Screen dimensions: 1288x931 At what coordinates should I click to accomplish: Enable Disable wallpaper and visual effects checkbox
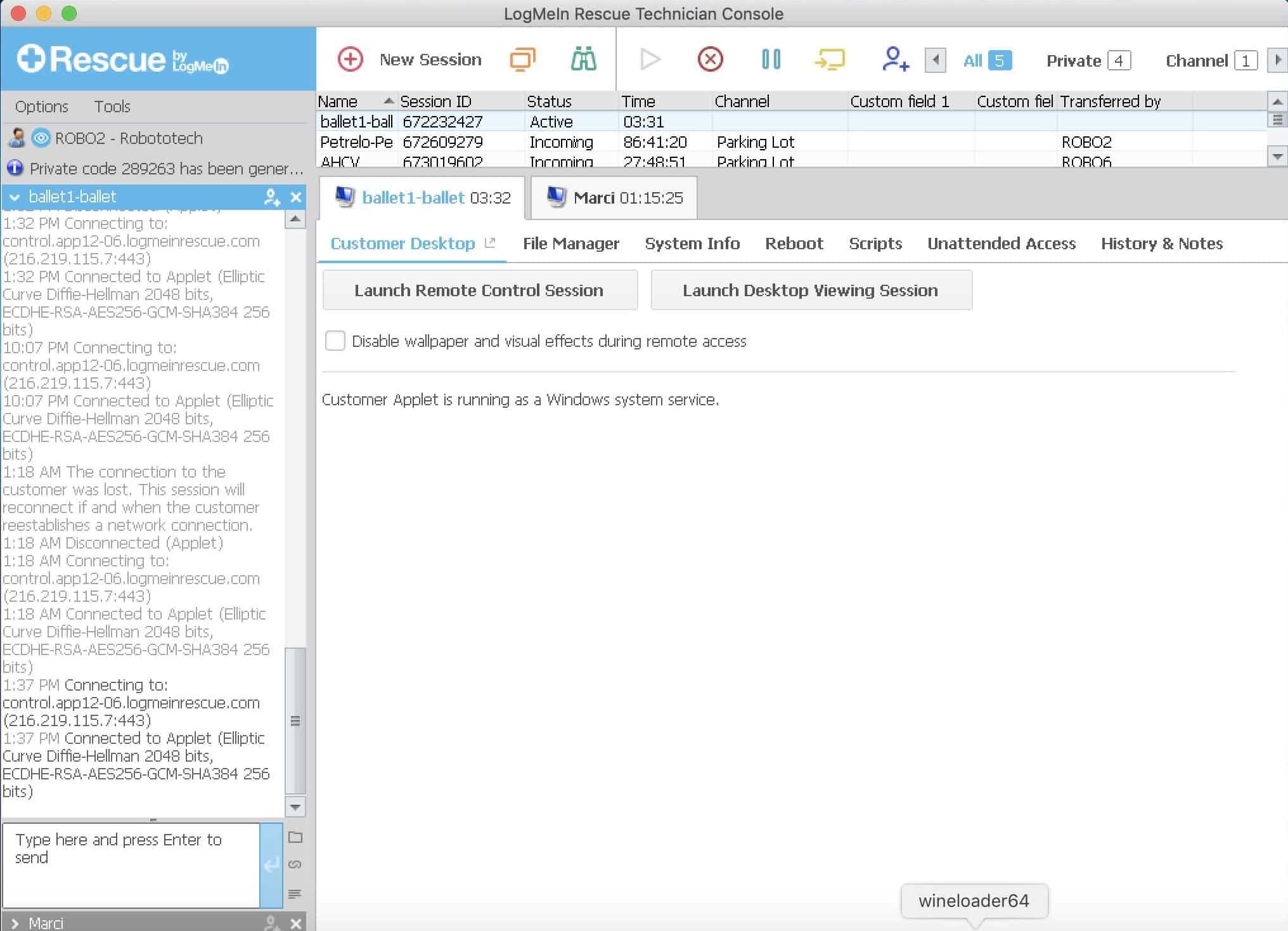tap(335, 341)
